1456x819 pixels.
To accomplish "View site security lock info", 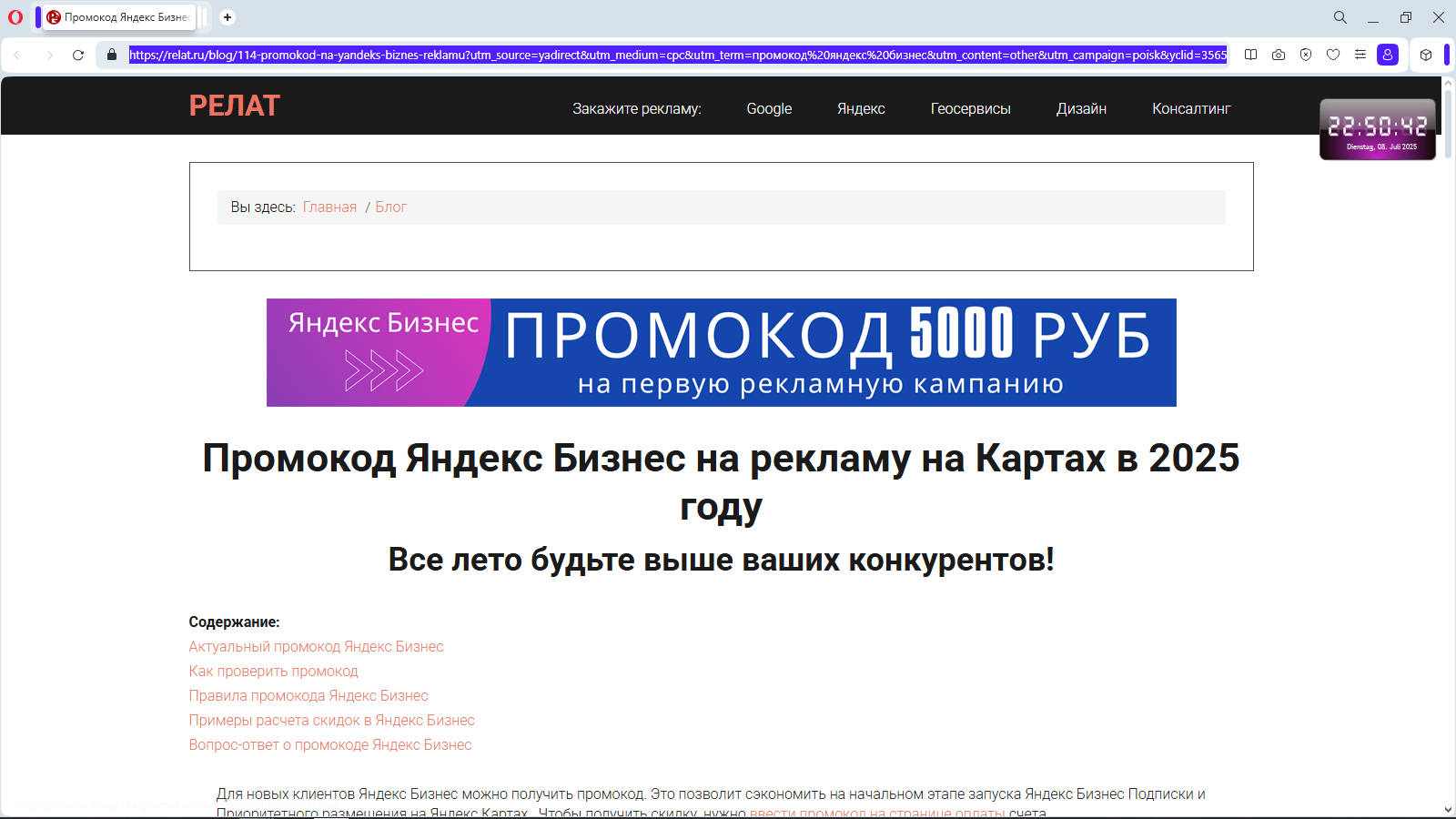I will [x=112, y=55].
